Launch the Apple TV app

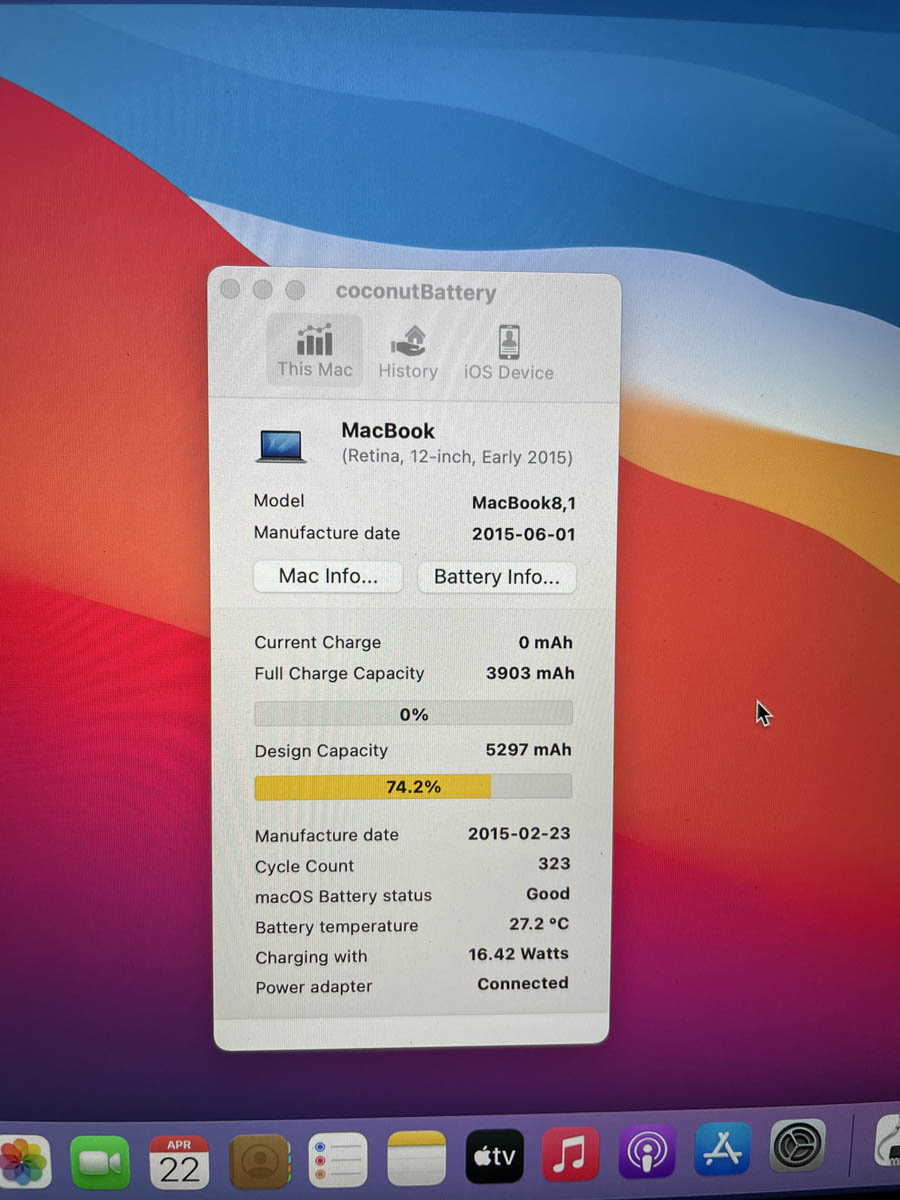pyautogui.click(x=495, y=1158)
